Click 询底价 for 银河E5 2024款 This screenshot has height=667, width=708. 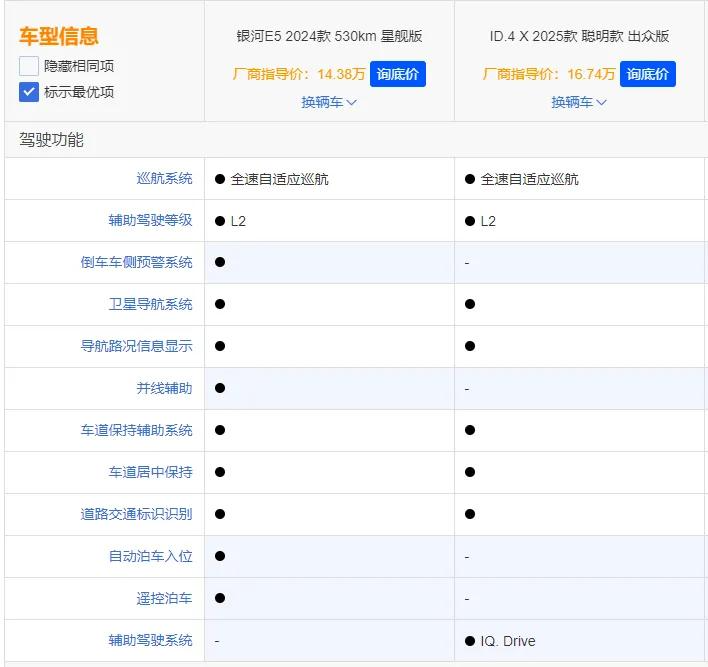click(397, 74)
